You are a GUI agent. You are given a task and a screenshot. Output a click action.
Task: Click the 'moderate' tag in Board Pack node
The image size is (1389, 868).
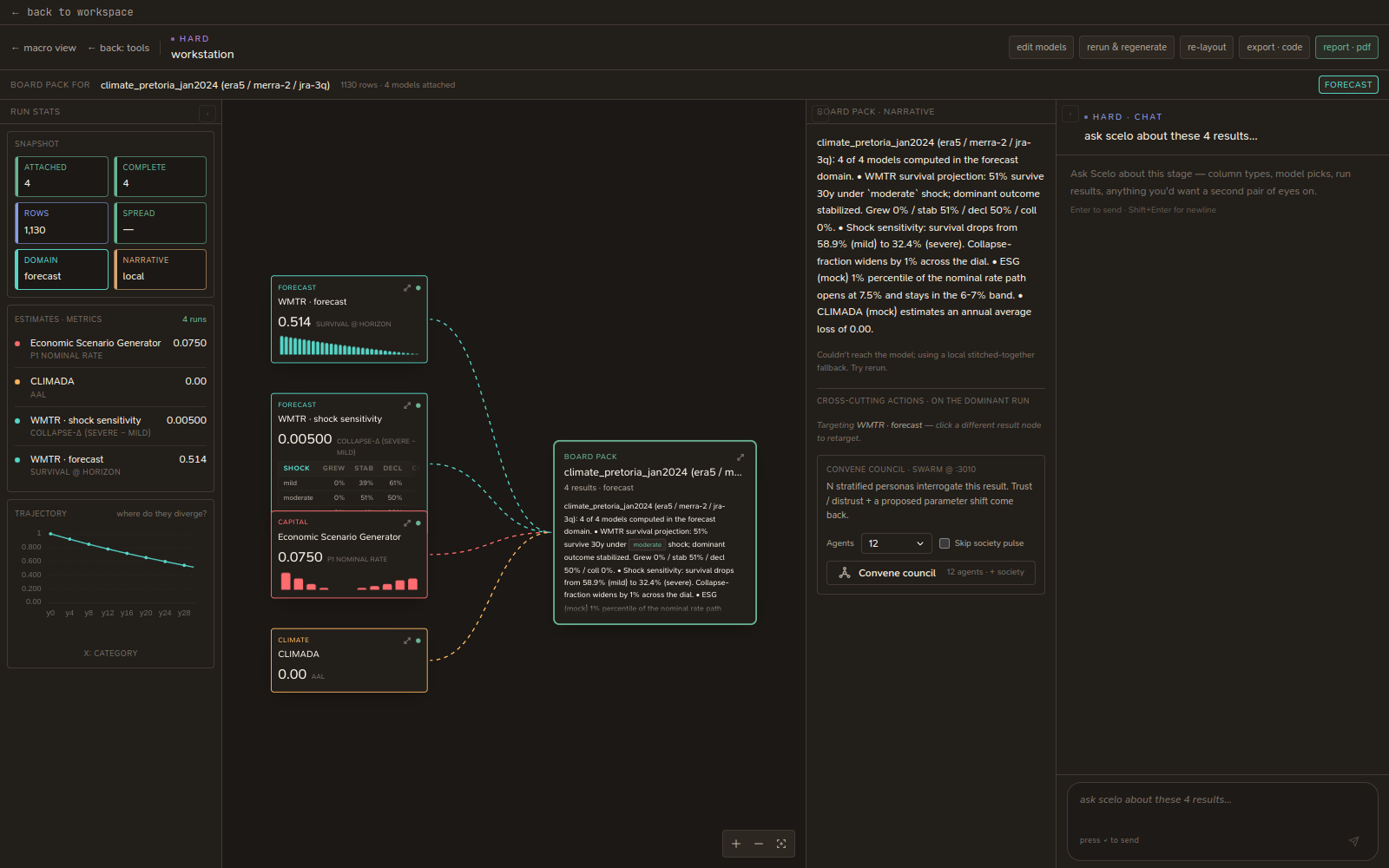pyautogui.click(x=647, y=545)
